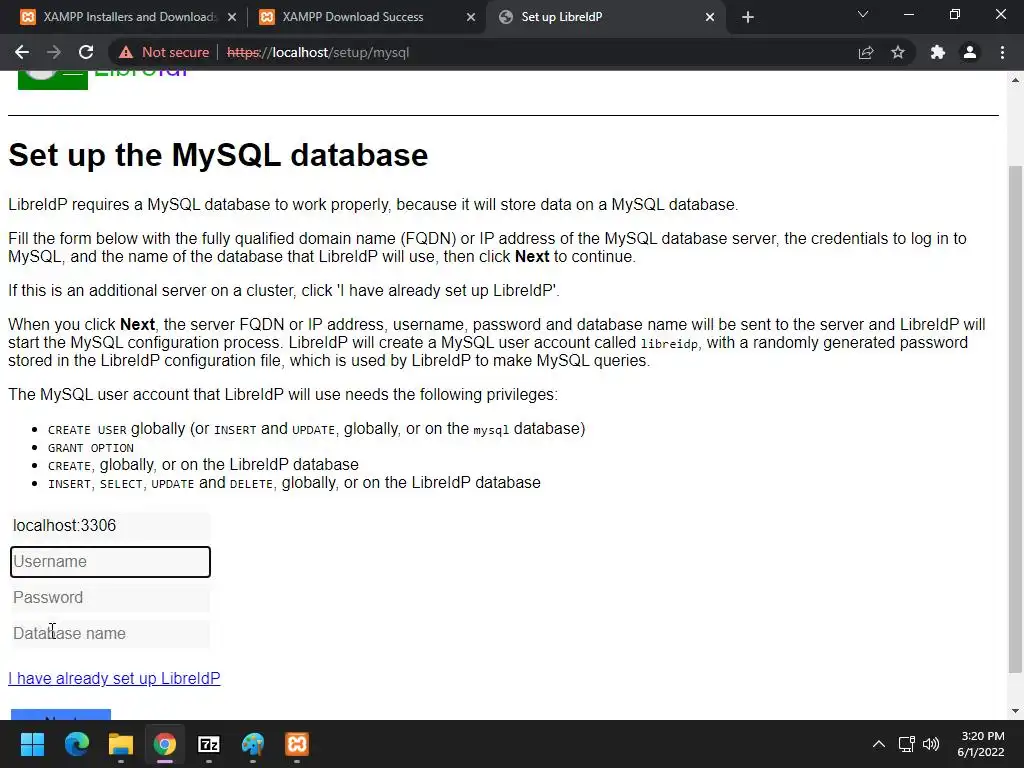
Task: Click the forward navigation arrow
Action: pos(54,52)
